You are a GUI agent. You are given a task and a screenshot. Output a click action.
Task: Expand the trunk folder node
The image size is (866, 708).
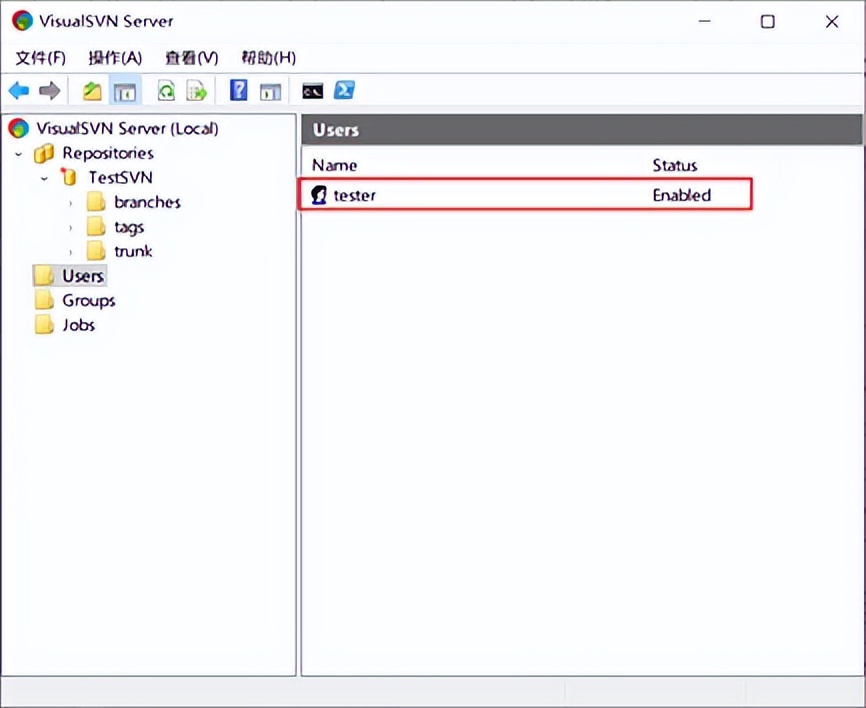pyautogui.click(x=70, y=252)
